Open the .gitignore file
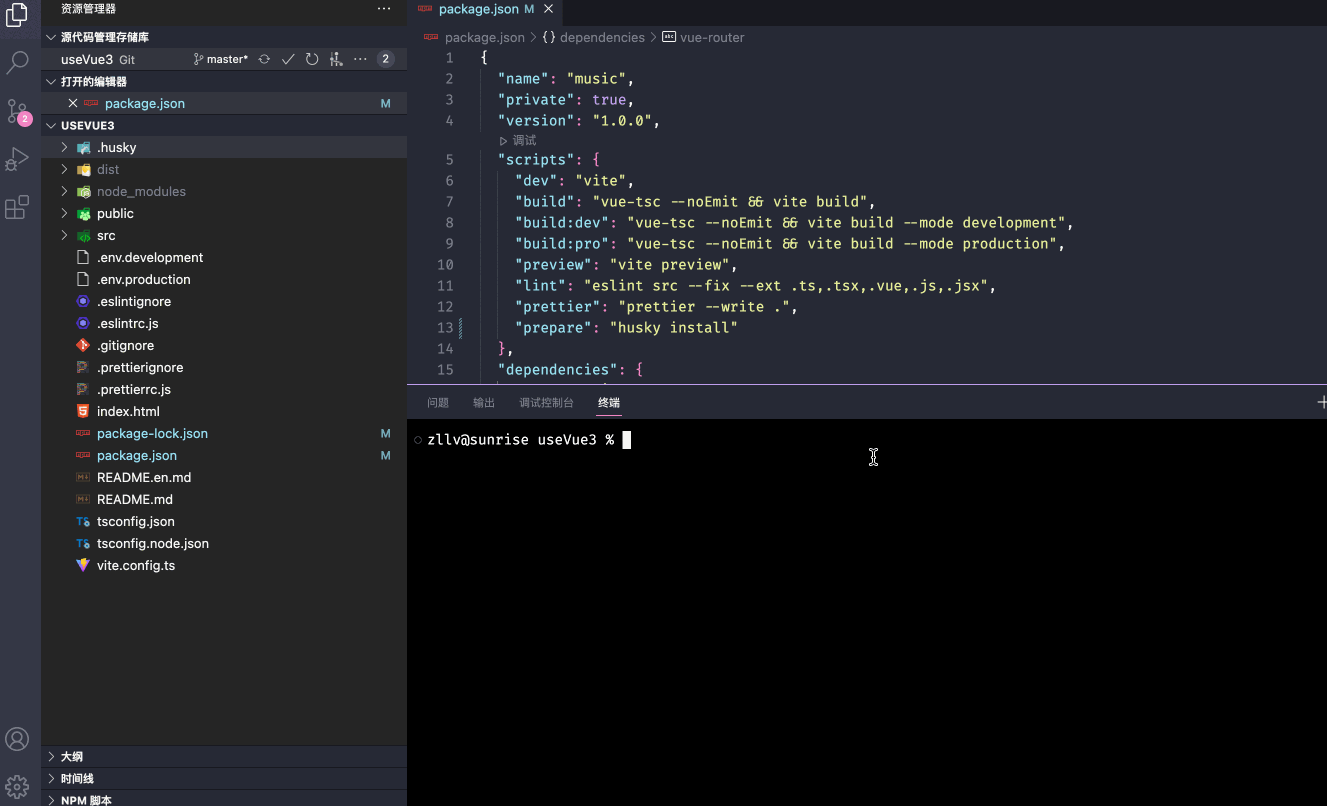 coord(224,345)
